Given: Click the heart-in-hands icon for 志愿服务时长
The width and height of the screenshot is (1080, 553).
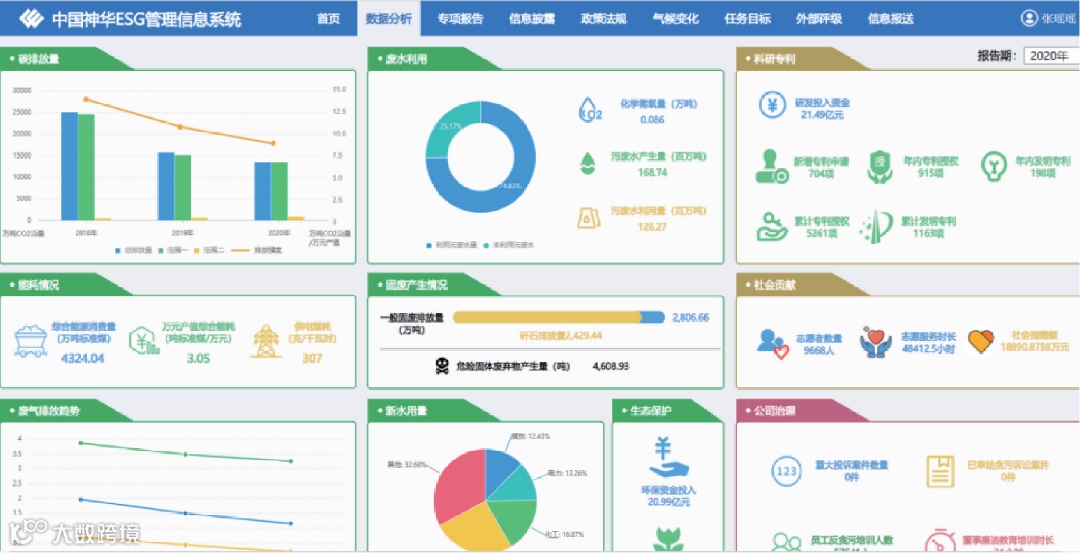Looking at the screenshot, I should pos(875,342).
